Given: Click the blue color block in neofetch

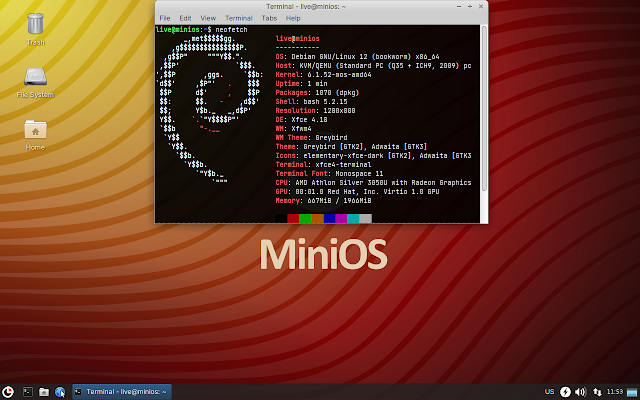Looking at the screenshot, I should (x=330, y=218).
